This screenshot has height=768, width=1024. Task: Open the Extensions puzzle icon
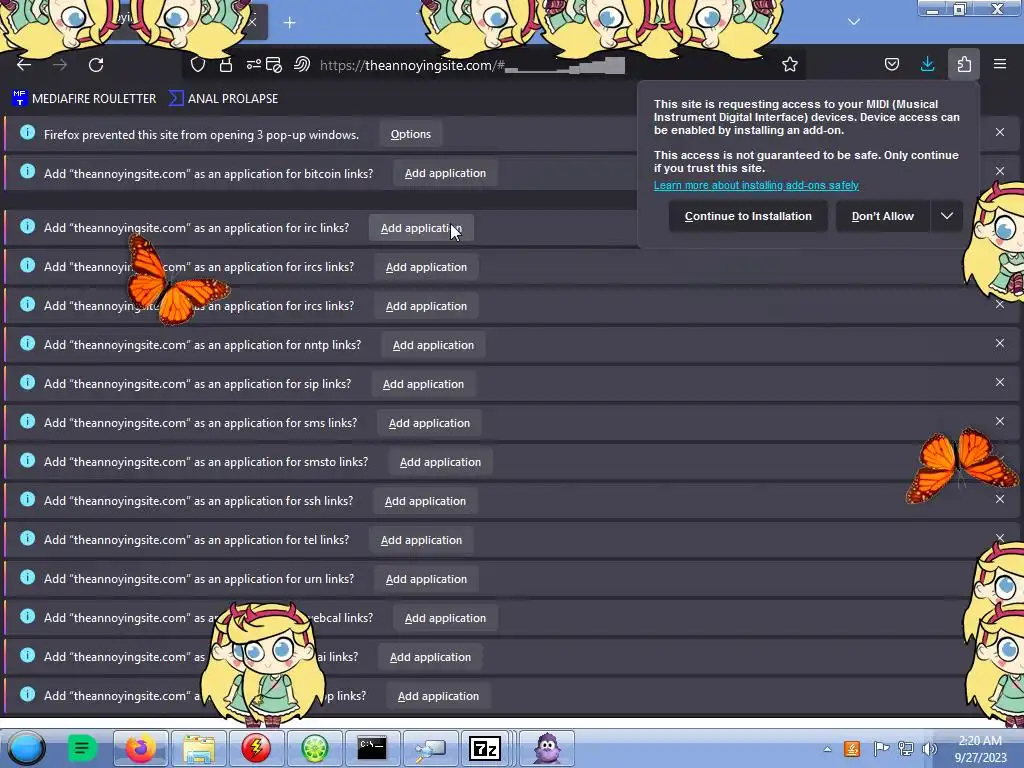click(964, 65)
